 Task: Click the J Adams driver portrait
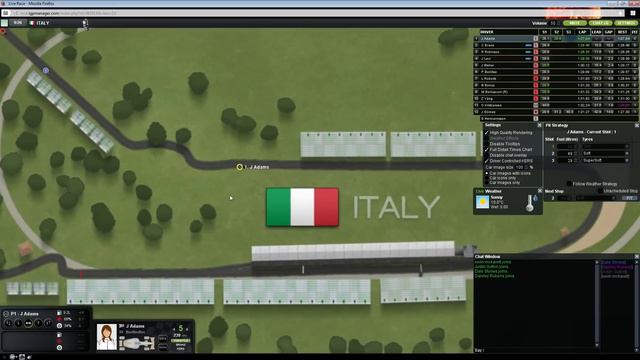(x=107, y=337)
